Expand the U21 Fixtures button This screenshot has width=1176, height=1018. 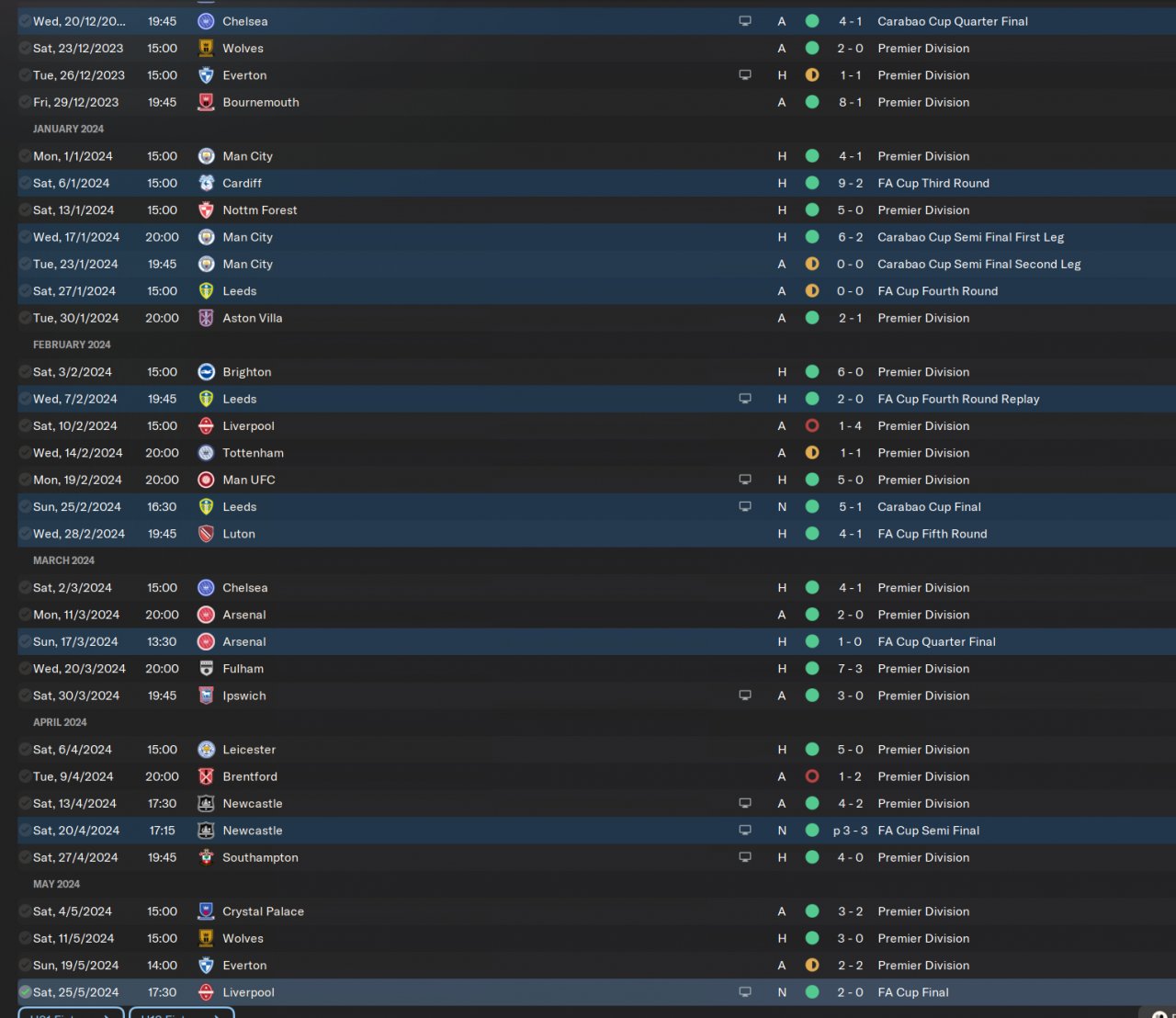[x=71, y=1013]
